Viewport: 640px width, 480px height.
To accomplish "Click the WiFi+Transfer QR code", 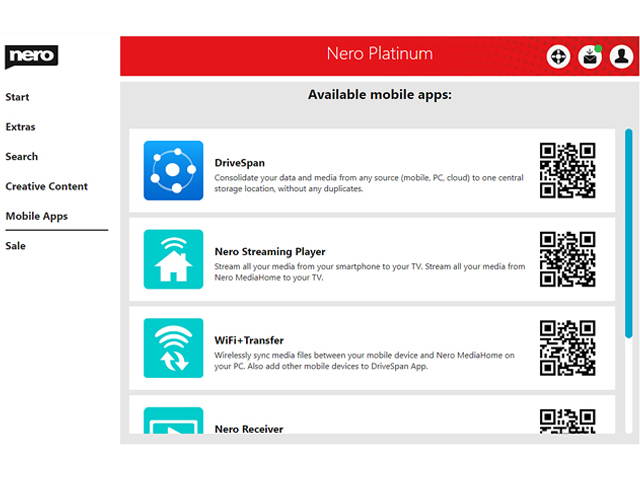I will pos(567,348).
